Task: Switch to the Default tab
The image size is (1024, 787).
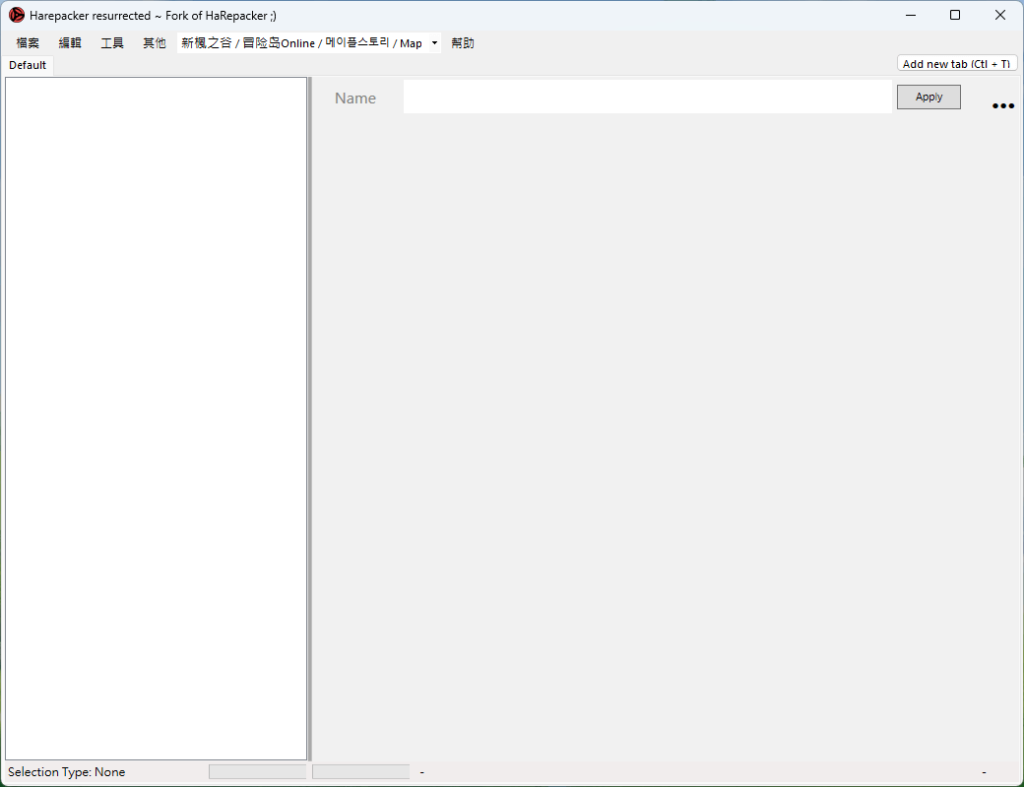Action: (28, 65)
